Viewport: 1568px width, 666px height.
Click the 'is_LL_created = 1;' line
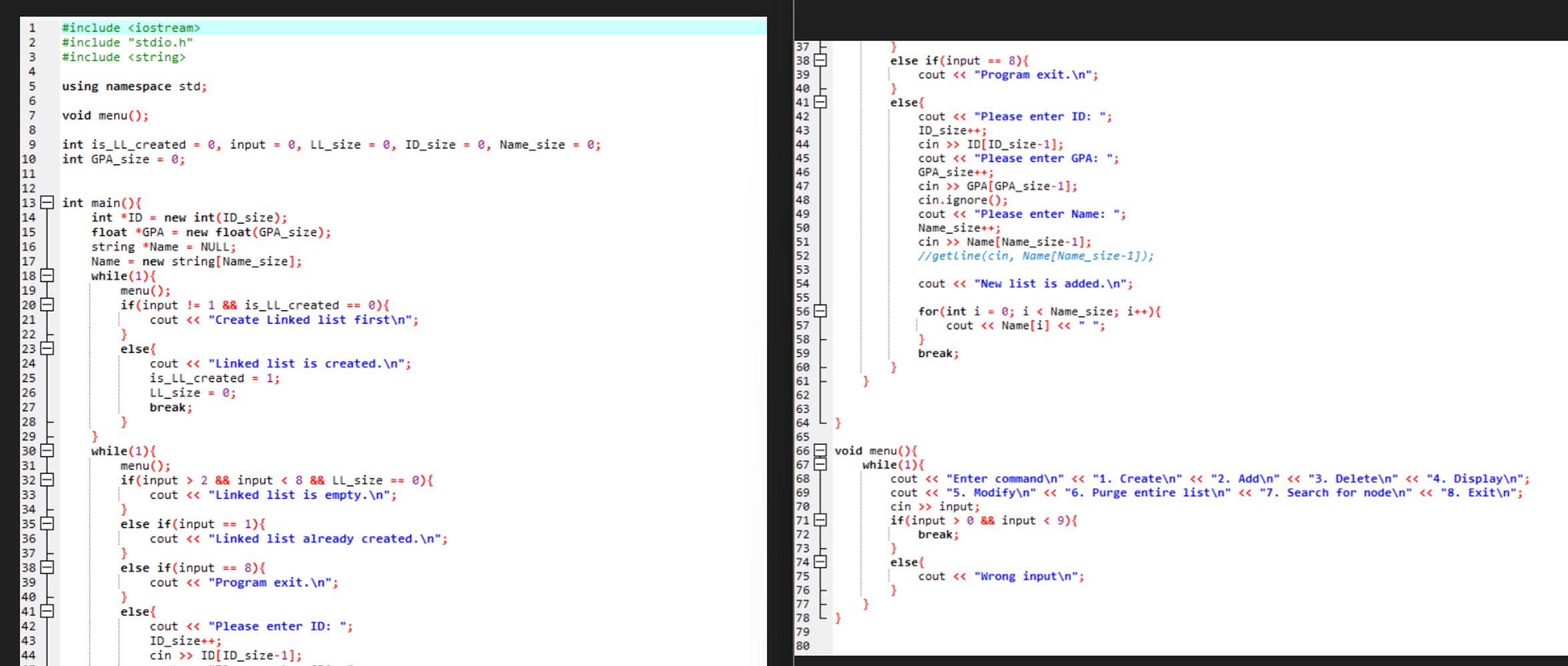pyautogui.click(x=215, y=378)
